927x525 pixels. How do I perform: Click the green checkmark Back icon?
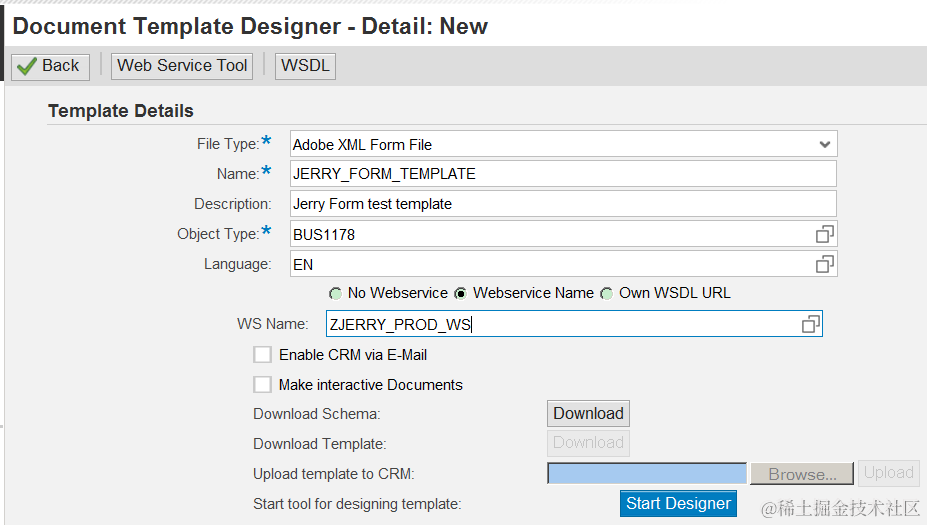click(26, 66)
